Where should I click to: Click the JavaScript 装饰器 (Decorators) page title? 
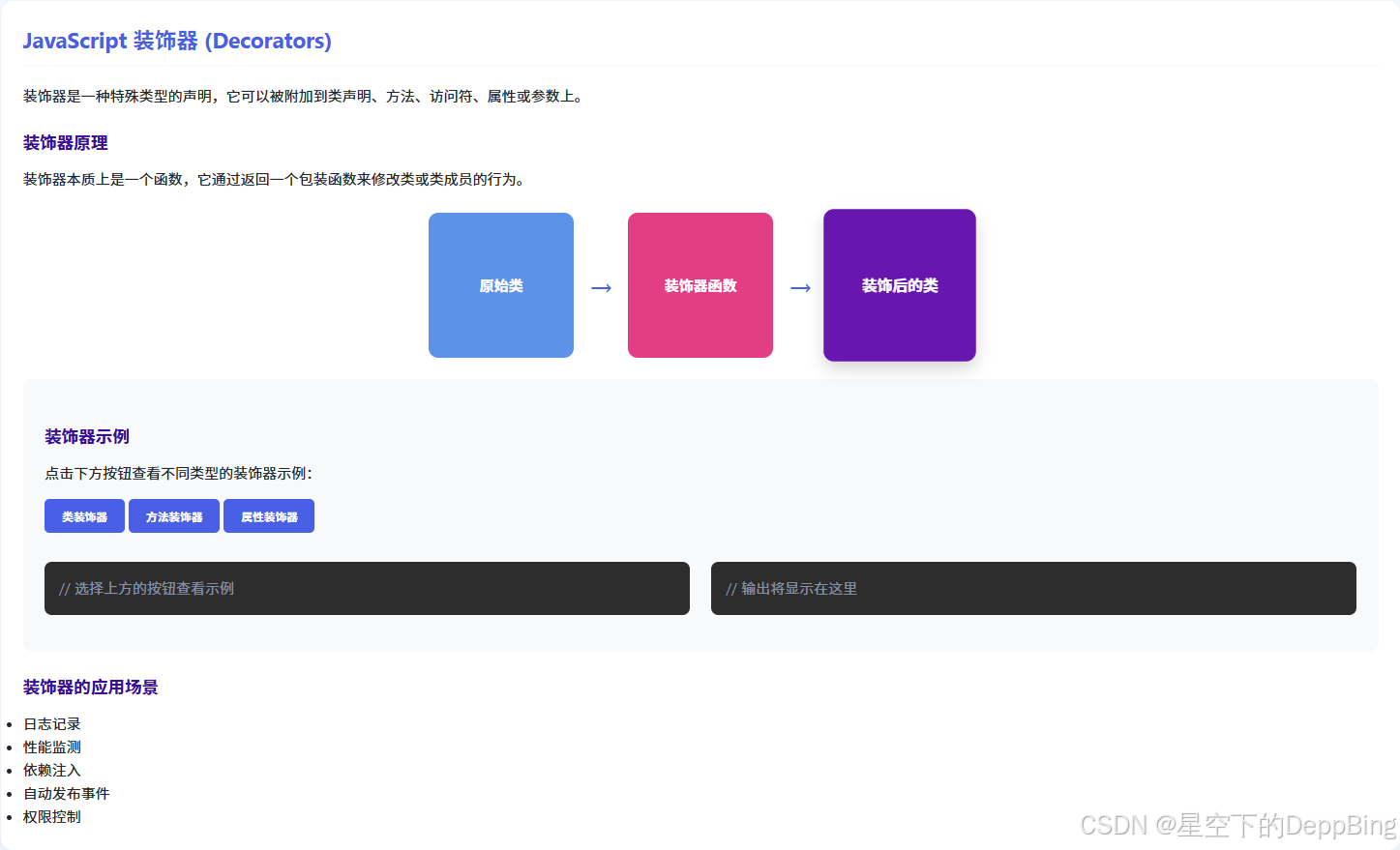tap(177, 41)
